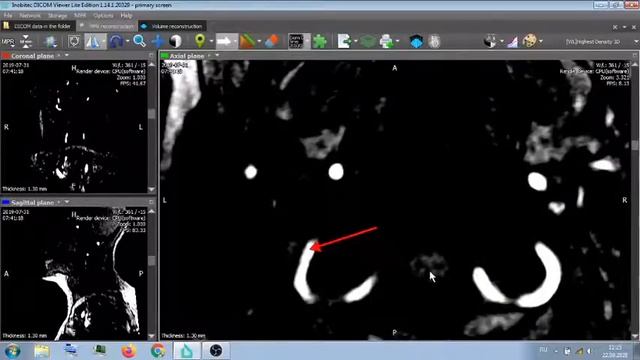This screenshot has width=640, height=360.
Task: Open dropdown next to the marker pin
Action: click(211, 41)
